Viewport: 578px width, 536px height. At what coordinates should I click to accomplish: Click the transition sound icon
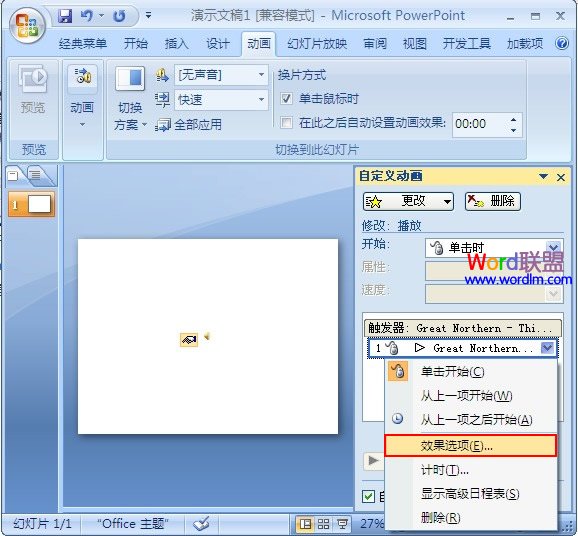(x=162, y=75)
